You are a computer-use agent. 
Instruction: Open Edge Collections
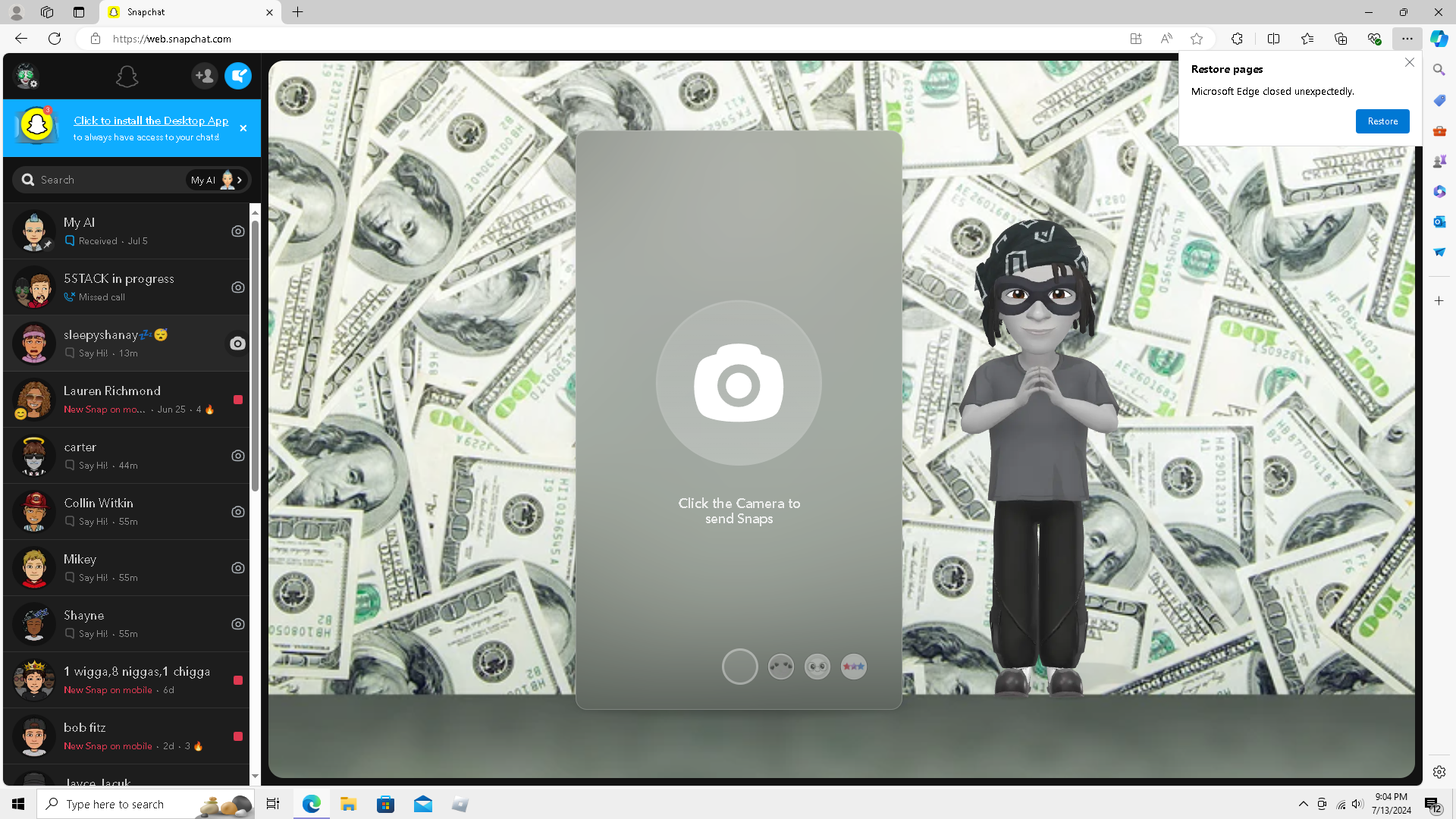[x=1341, y=39]
